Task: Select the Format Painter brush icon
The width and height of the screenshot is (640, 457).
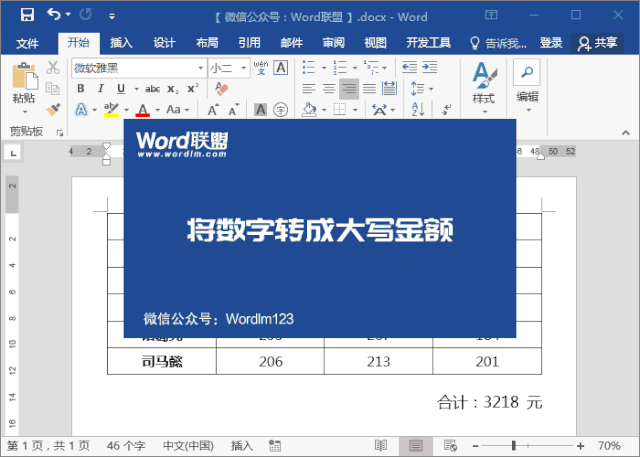Action: tap(53, 109)
